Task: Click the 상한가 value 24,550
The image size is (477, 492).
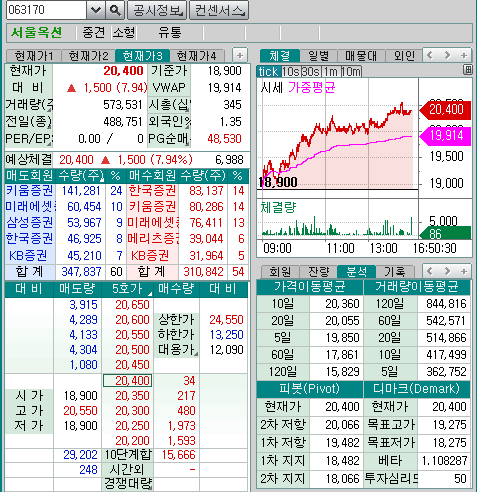Action: (226, 320)
